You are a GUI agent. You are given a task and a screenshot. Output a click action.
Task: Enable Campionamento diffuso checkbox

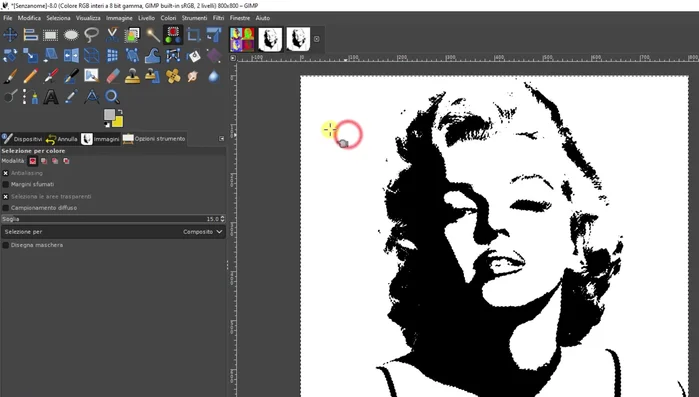coord(6,208)
